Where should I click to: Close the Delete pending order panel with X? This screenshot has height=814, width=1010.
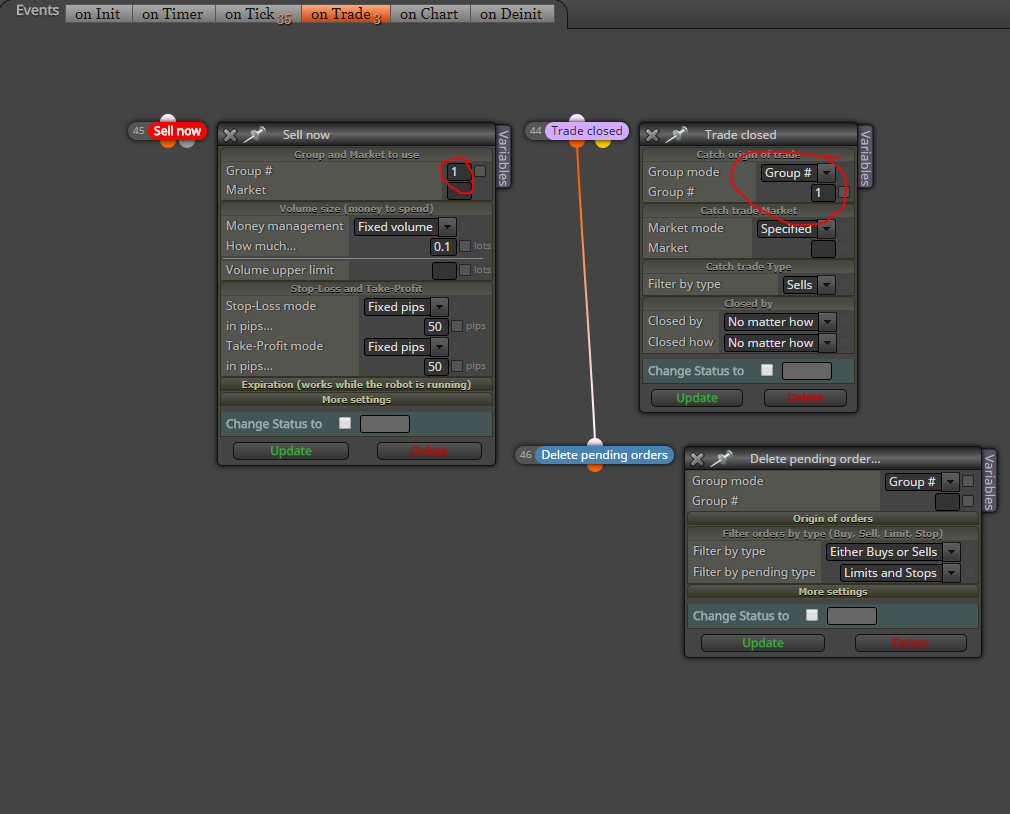(x=697, y=459)
